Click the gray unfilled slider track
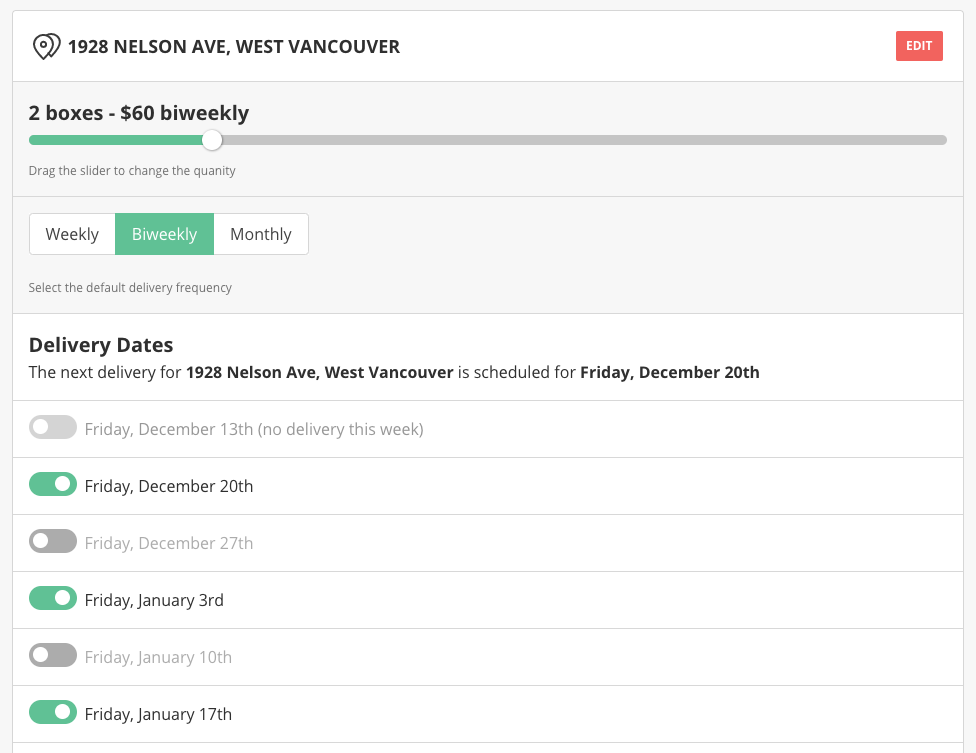Viewport: 976px width, 753px height. 580,140
